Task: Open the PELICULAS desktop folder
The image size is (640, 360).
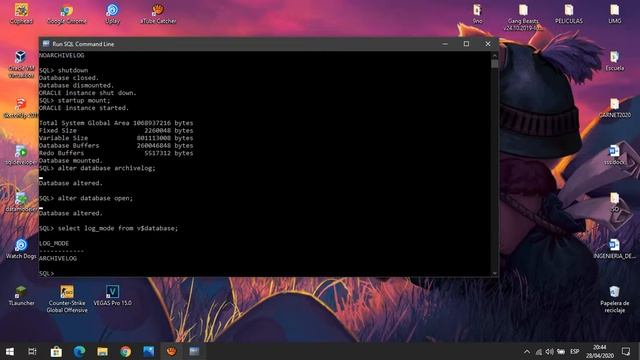Action: click(569, 13)
